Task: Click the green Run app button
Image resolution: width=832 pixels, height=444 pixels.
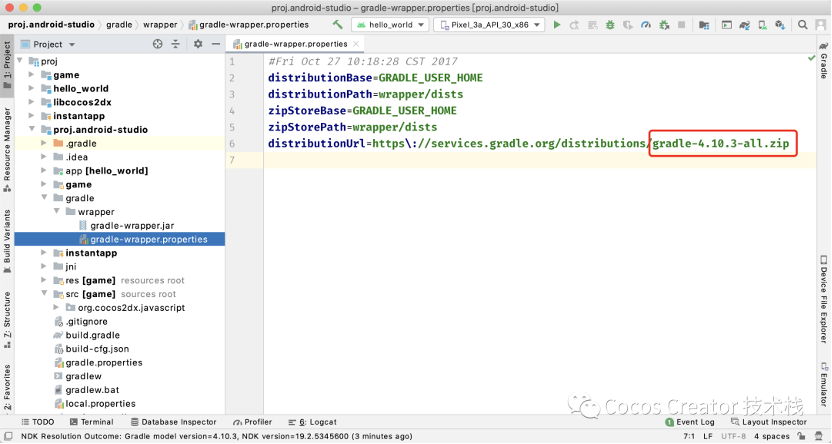Action: coord(557,24)
